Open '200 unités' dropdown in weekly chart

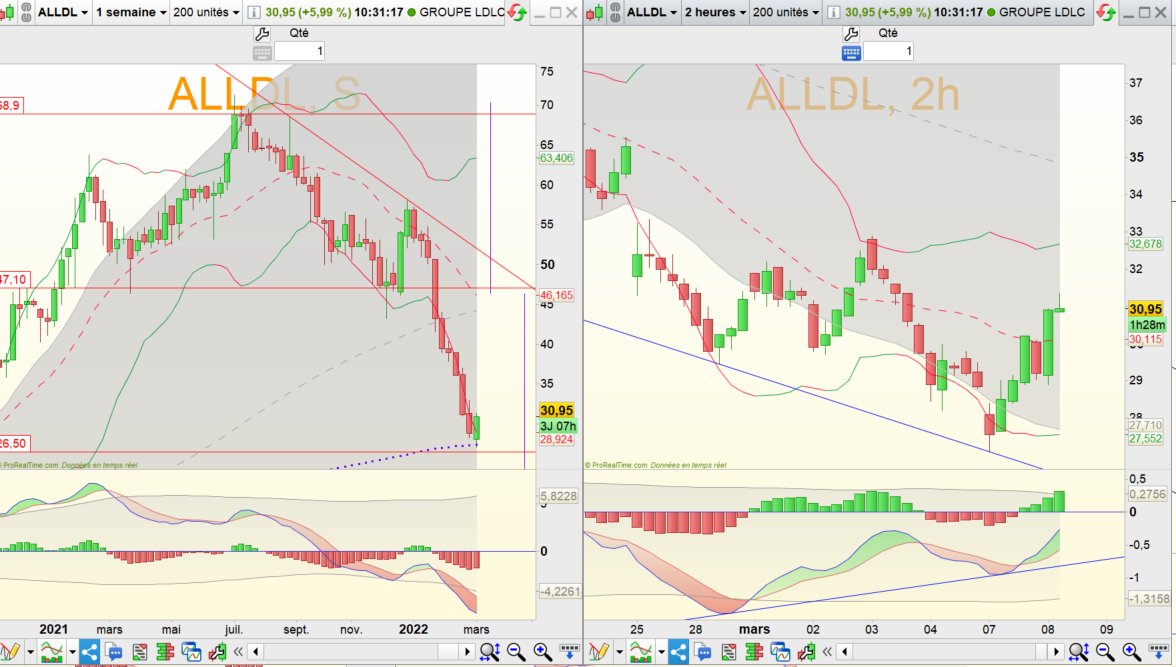coord(206,12)
